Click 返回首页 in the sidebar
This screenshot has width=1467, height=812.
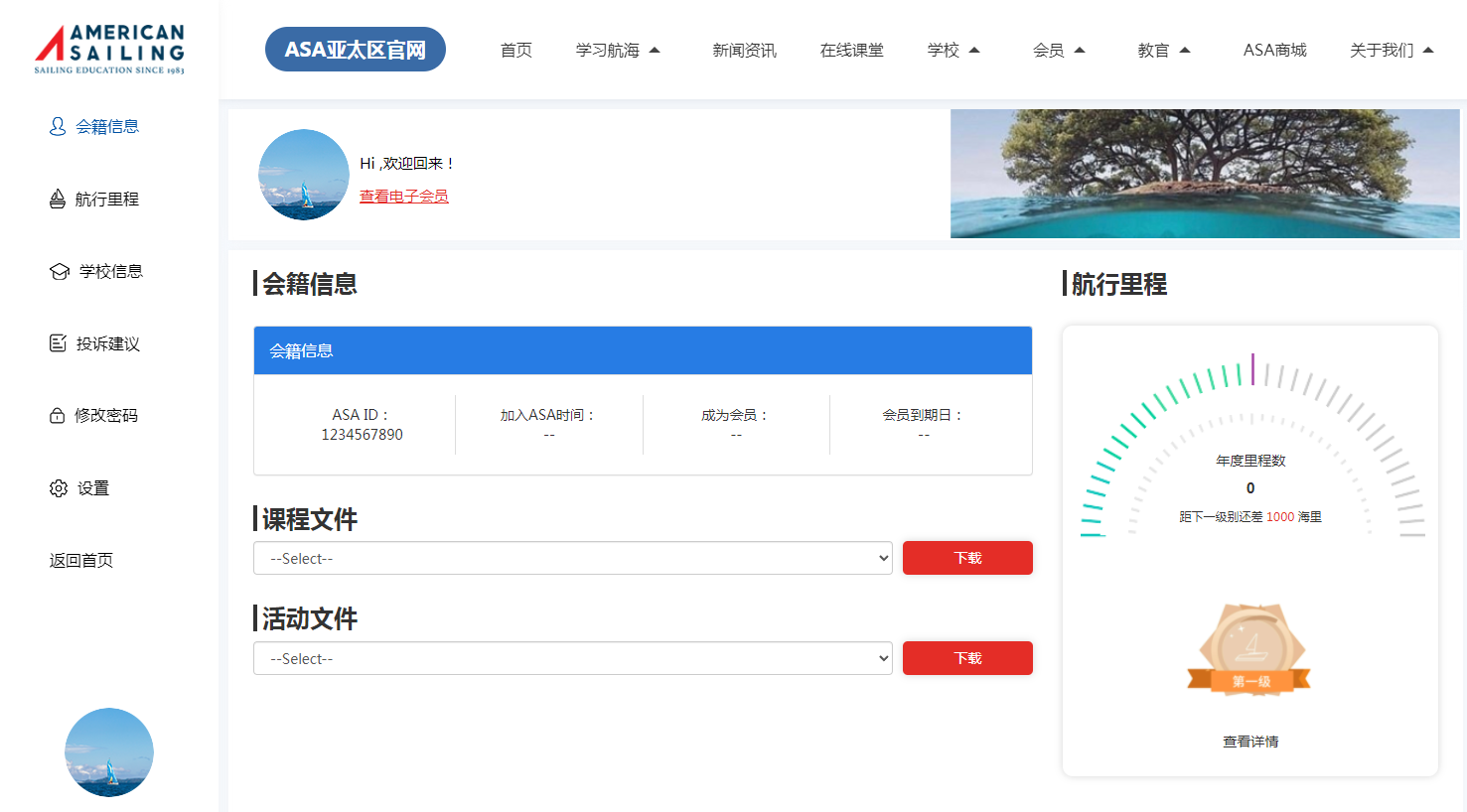pyautogui.click(x=81, y=560)
